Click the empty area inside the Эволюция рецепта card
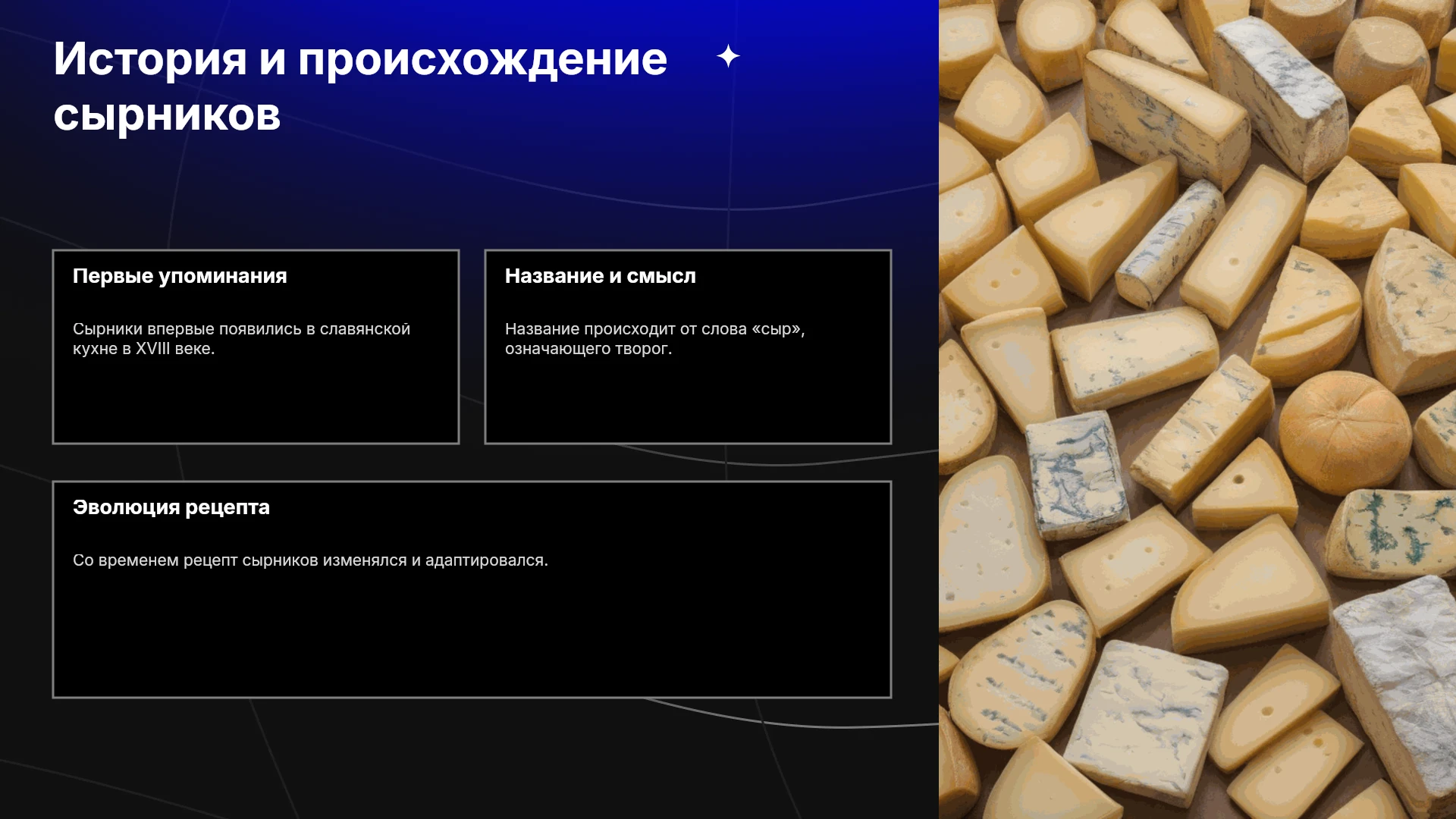The image size is (1456, 819). coord(472,637)
